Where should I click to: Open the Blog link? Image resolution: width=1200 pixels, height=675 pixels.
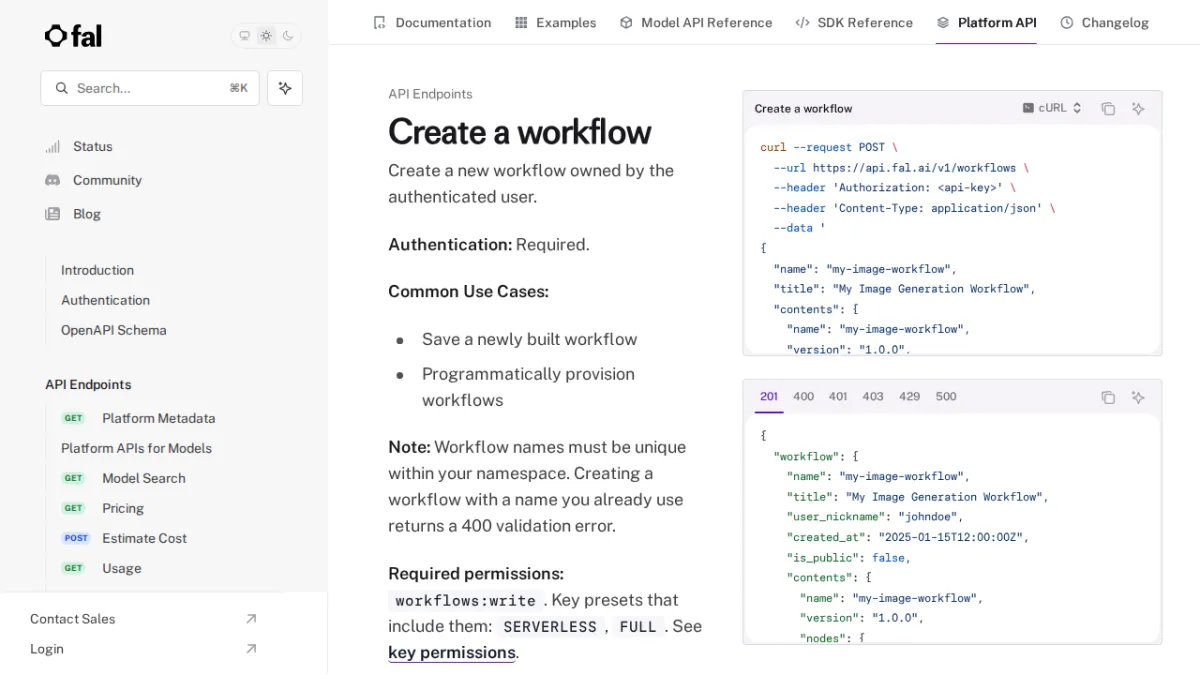click(87, 214)
